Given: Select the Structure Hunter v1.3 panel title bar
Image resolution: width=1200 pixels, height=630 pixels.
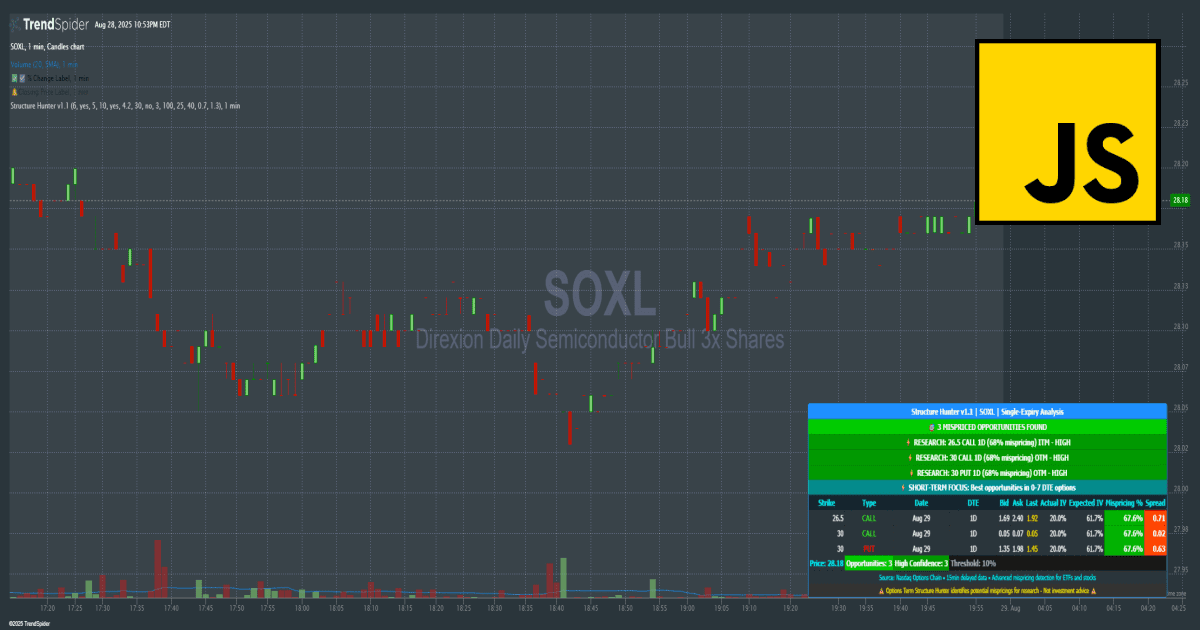Looking at the screenshot, I should click(987, 411).
